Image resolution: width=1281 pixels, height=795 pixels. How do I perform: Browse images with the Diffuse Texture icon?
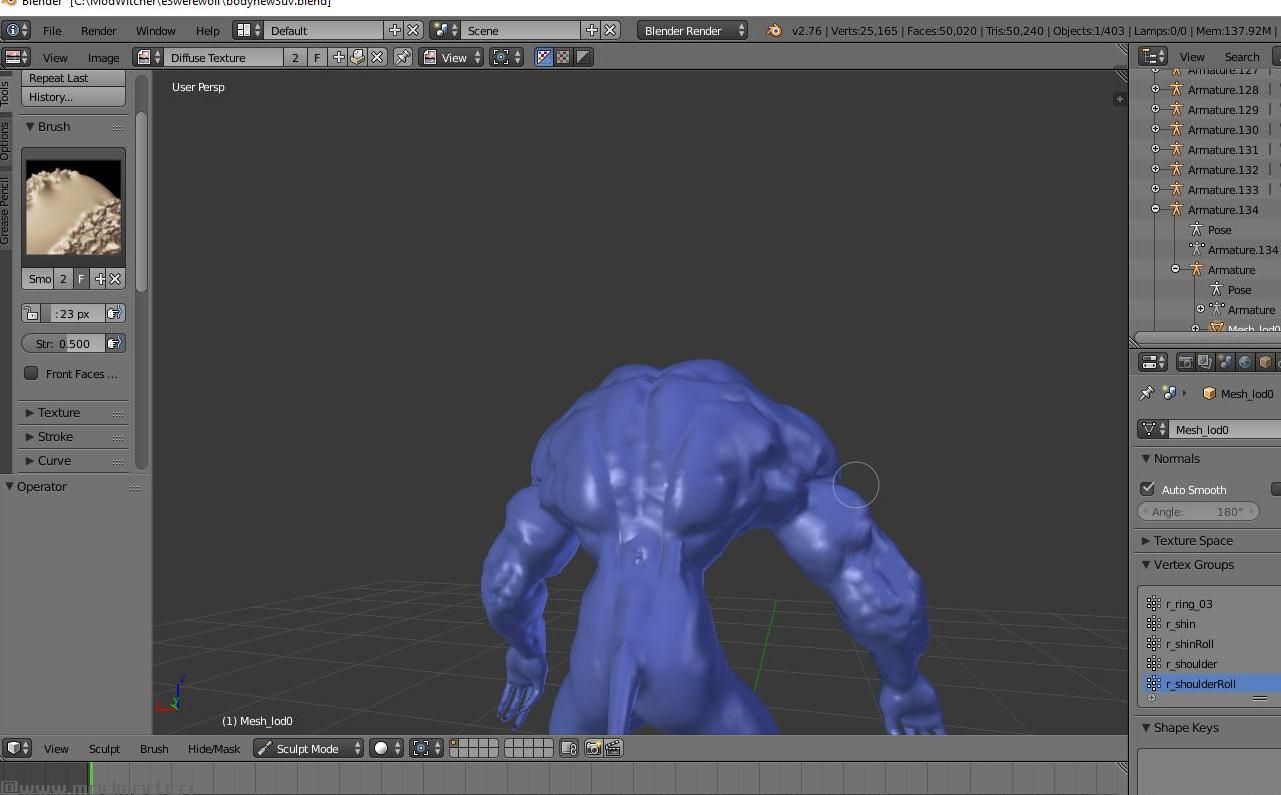[149, 57]
